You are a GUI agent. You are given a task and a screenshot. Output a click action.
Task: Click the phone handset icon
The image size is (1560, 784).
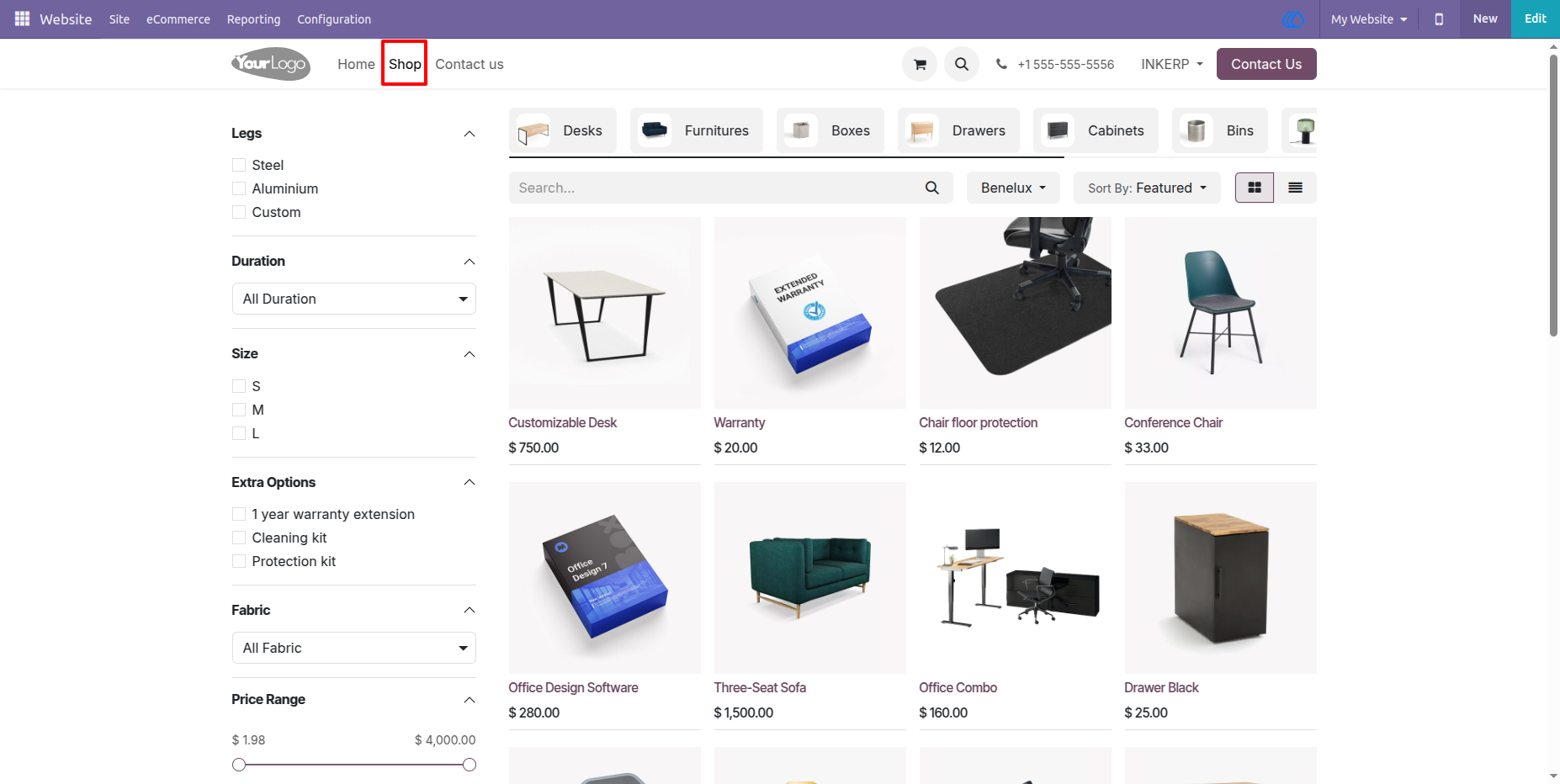[1001, 64]
